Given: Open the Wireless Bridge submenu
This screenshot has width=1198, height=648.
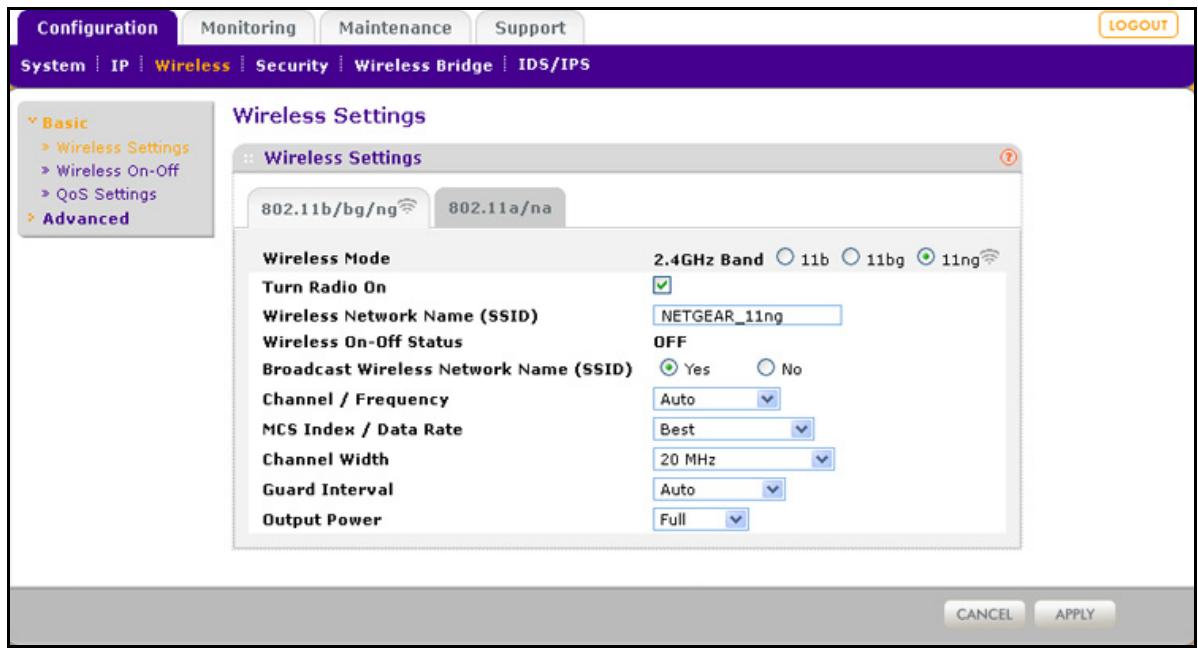Looking at the screenshot, I should (423, 66).
